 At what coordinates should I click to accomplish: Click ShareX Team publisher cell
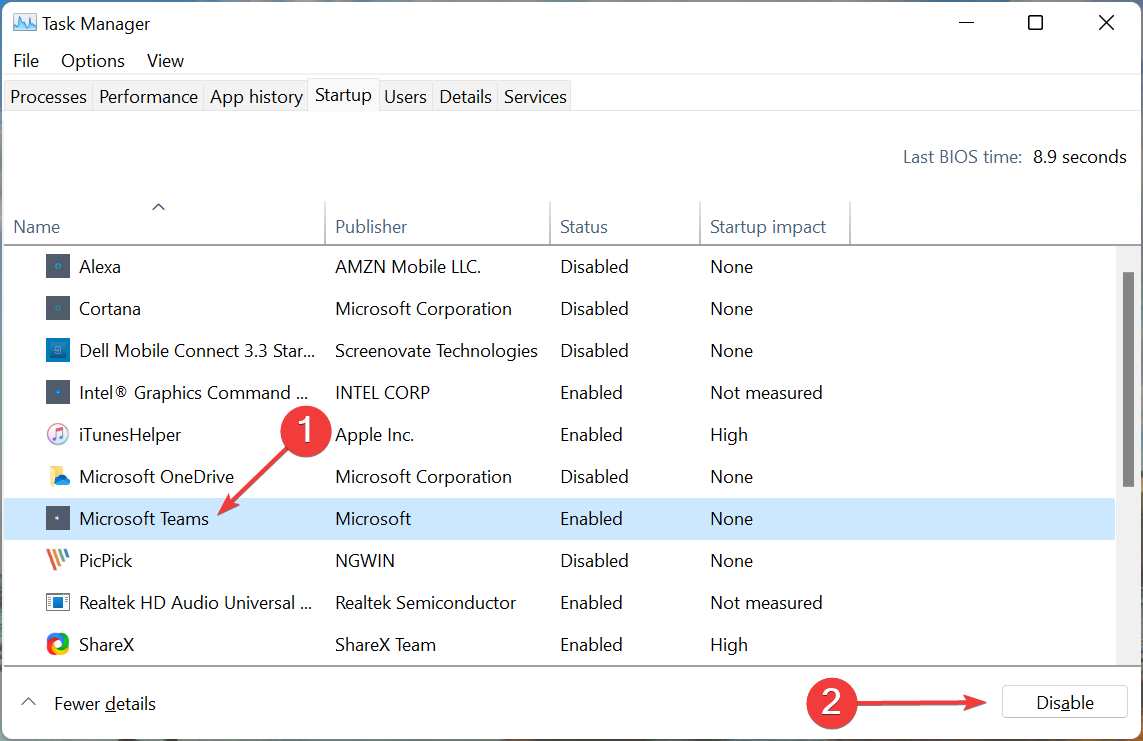[385, 645]
